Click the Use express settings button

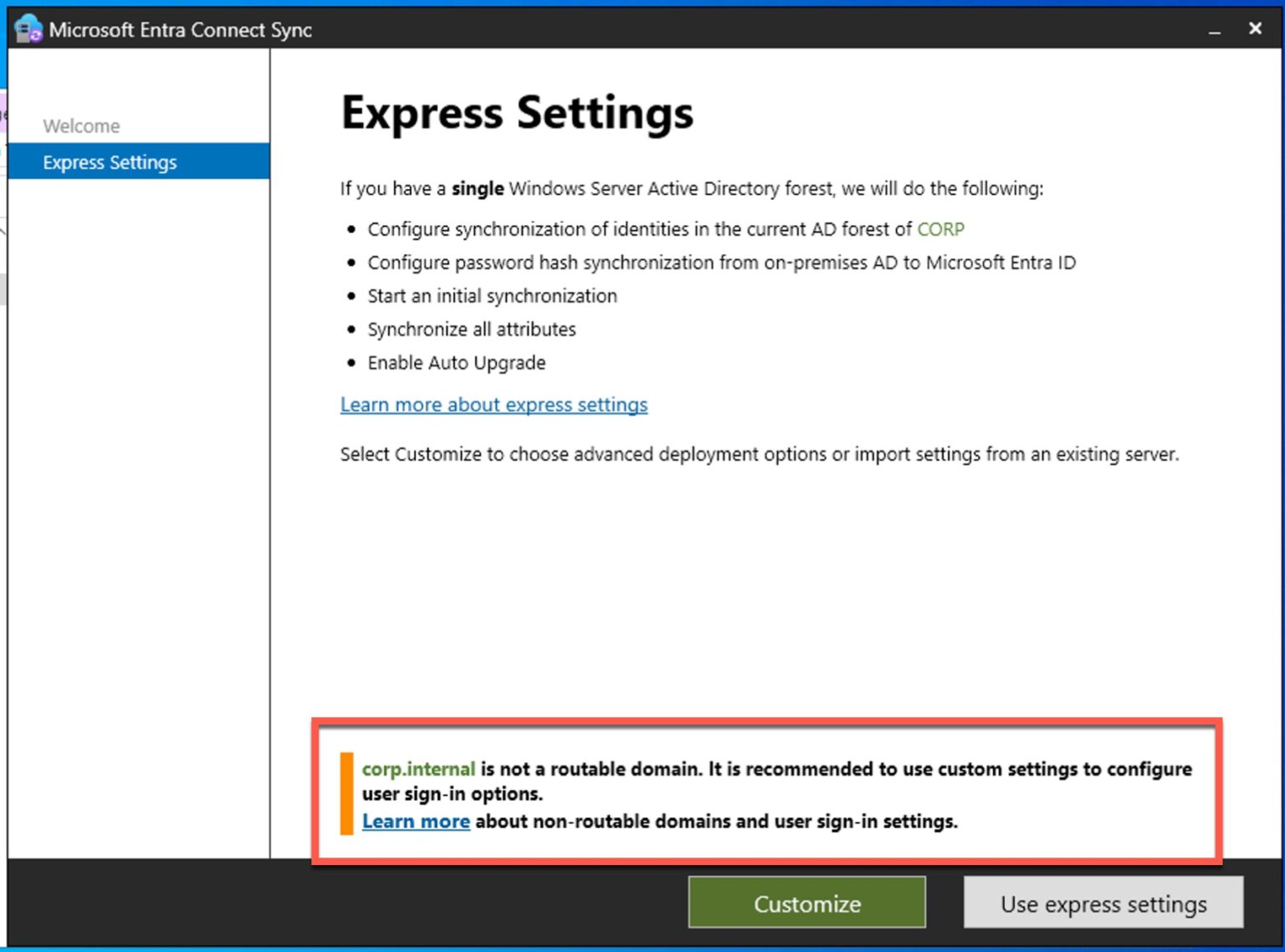point(1103,903)
